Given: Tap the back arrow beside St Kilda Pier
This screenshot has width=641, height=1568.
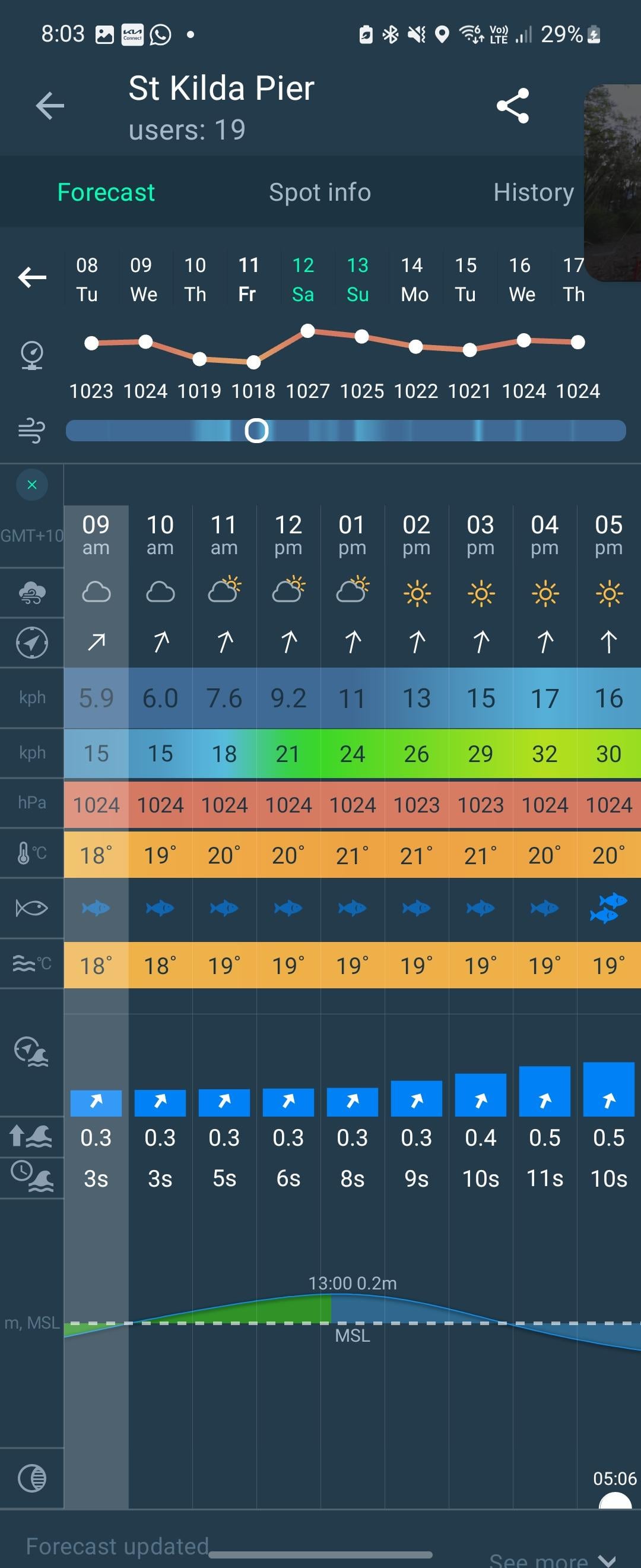Looking at the screenshot, I should [50, 106].
